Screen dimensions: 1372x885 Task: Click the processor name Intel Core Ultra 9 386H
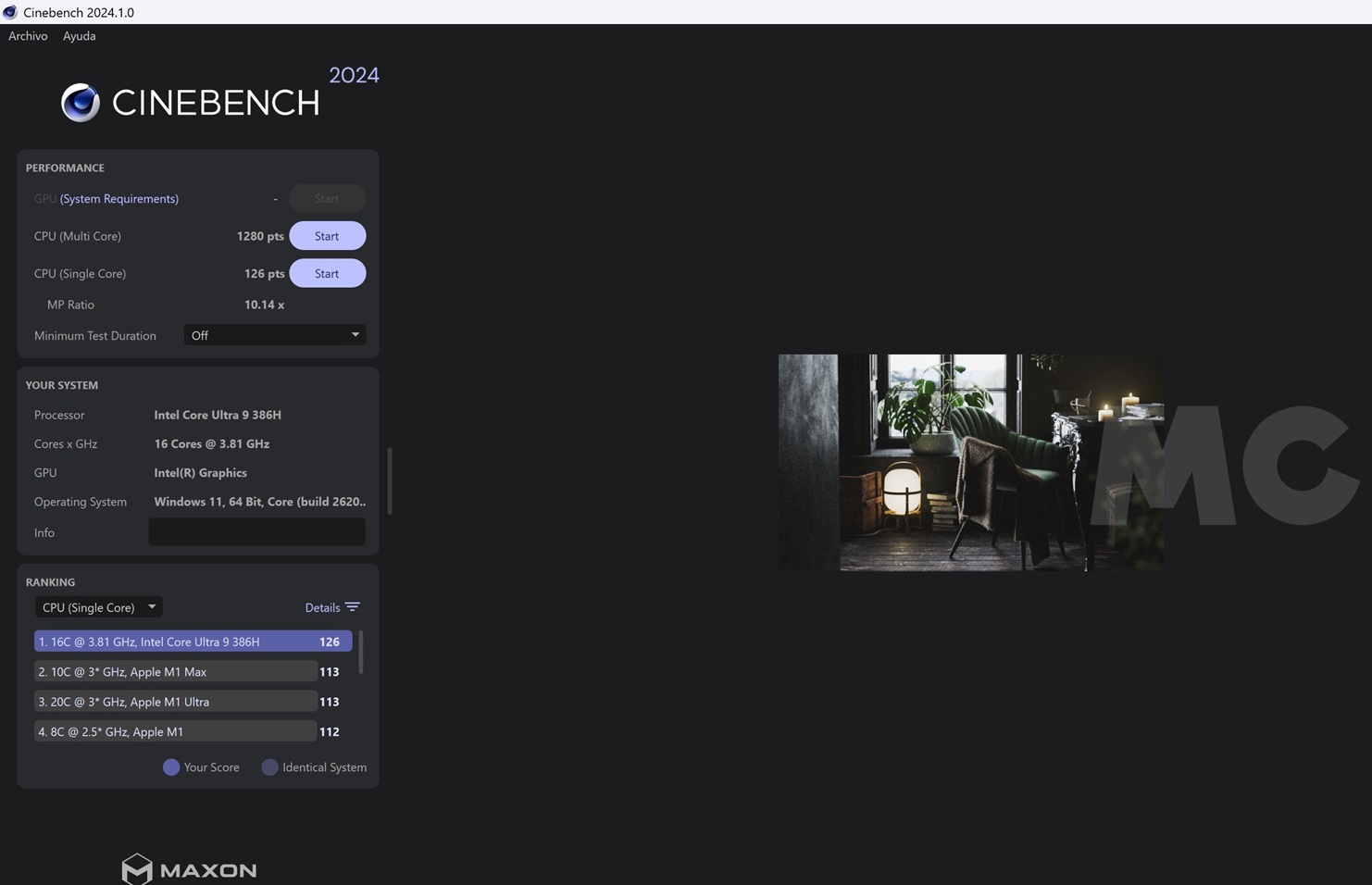pyautogui.click(x=218, y=415)
